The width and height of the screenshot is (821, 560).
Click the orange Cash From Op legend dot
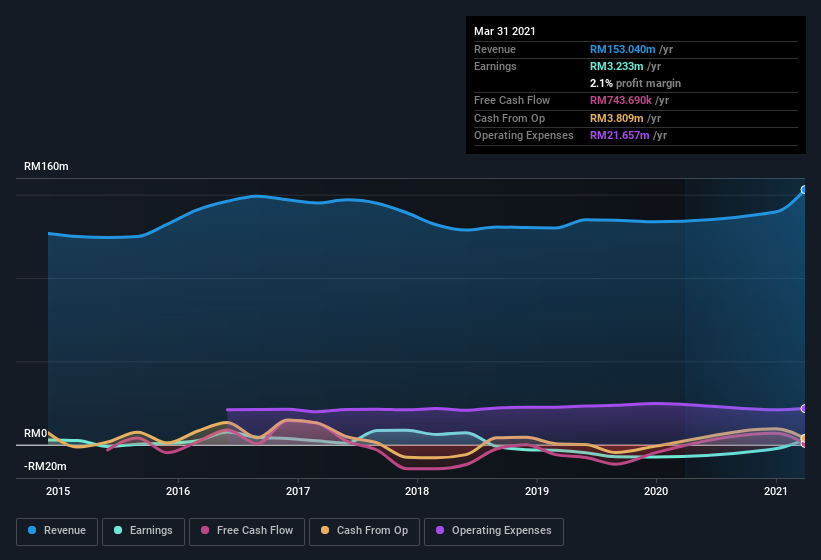326,530
